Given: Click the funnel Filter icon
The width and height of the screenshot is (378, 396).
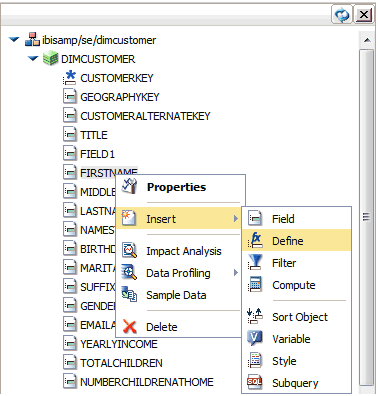Looking at the screenshot, I should [255, 262].
